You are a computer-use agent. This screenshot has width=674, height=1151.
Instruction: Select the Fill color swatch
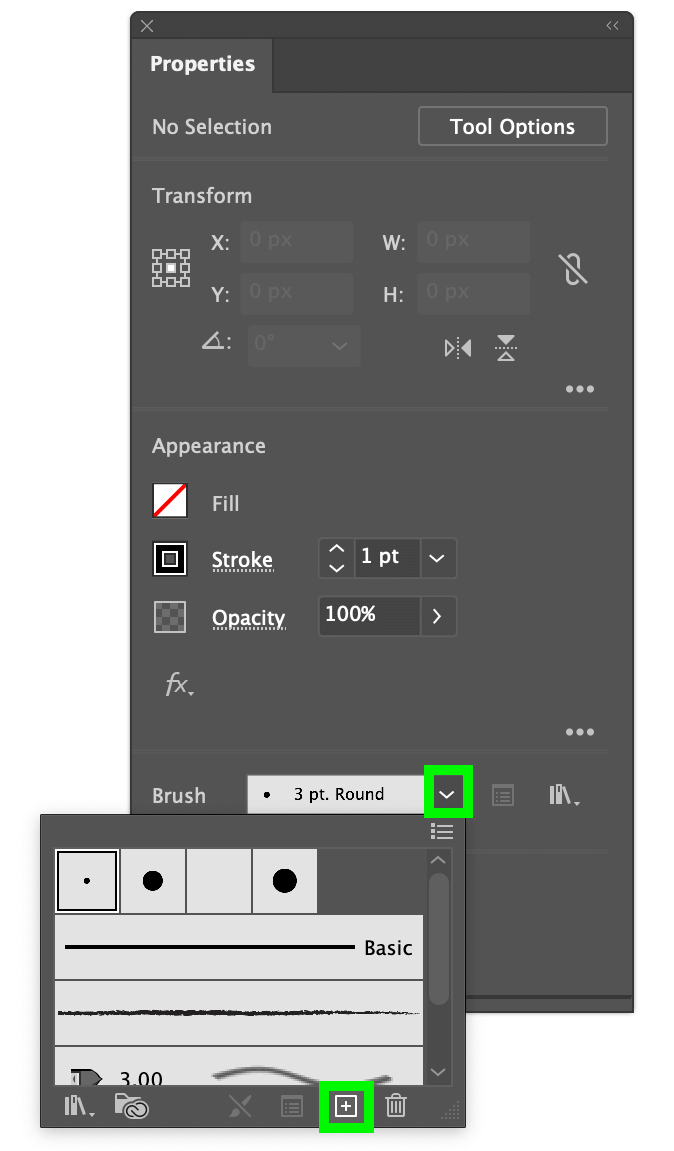coord(169,501)
